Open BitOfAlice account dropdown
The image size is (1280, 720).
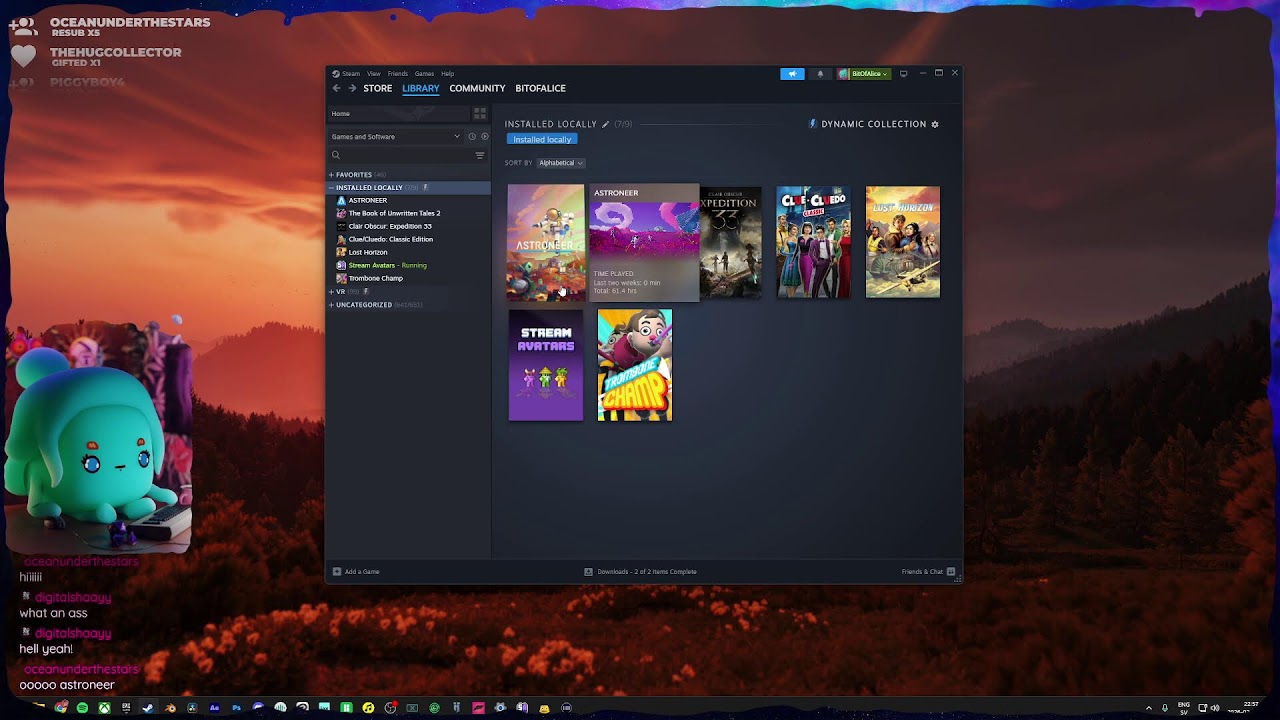tap(864, 74)
